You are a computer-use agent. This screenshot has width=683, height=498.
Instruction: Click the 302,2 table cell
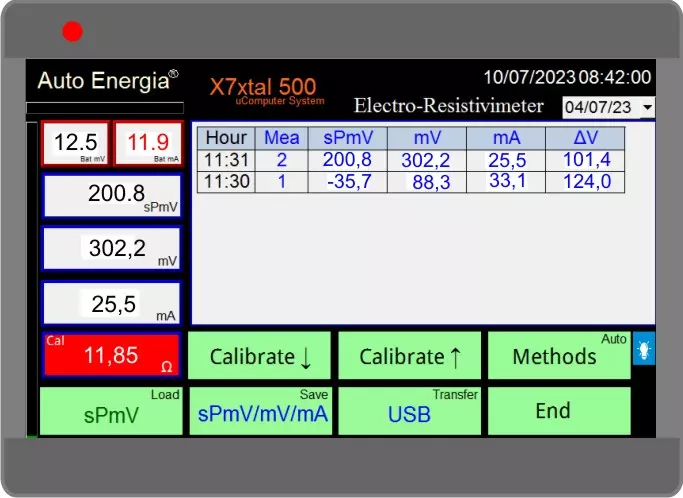pos(427,160)
